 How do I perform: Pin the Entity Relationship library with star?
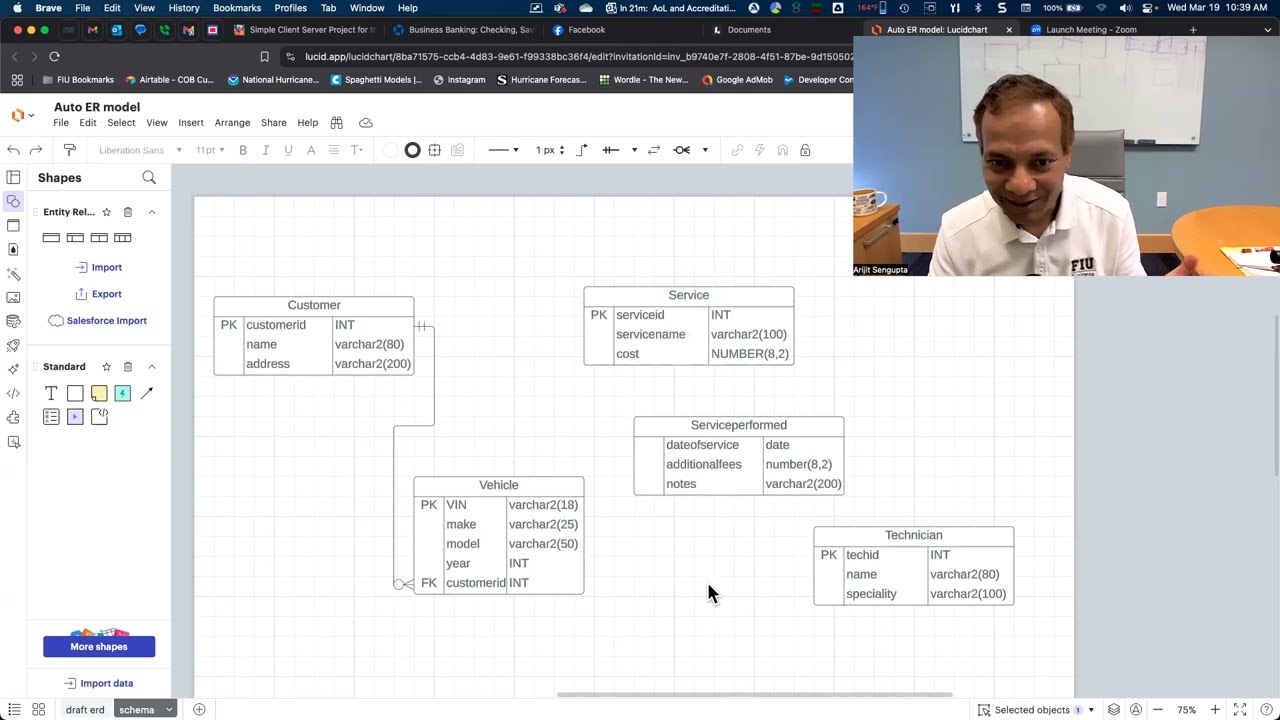point(107,212)
